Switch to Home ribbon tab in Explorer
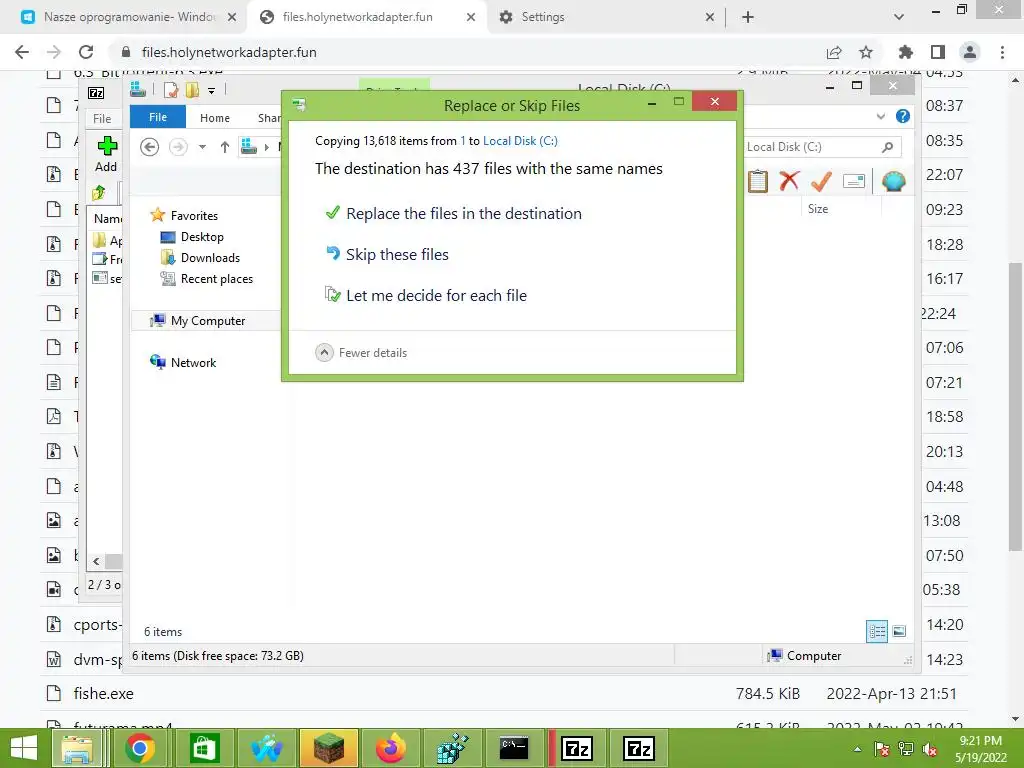This screenshot has width=1024, height=768. coord(215,118)
